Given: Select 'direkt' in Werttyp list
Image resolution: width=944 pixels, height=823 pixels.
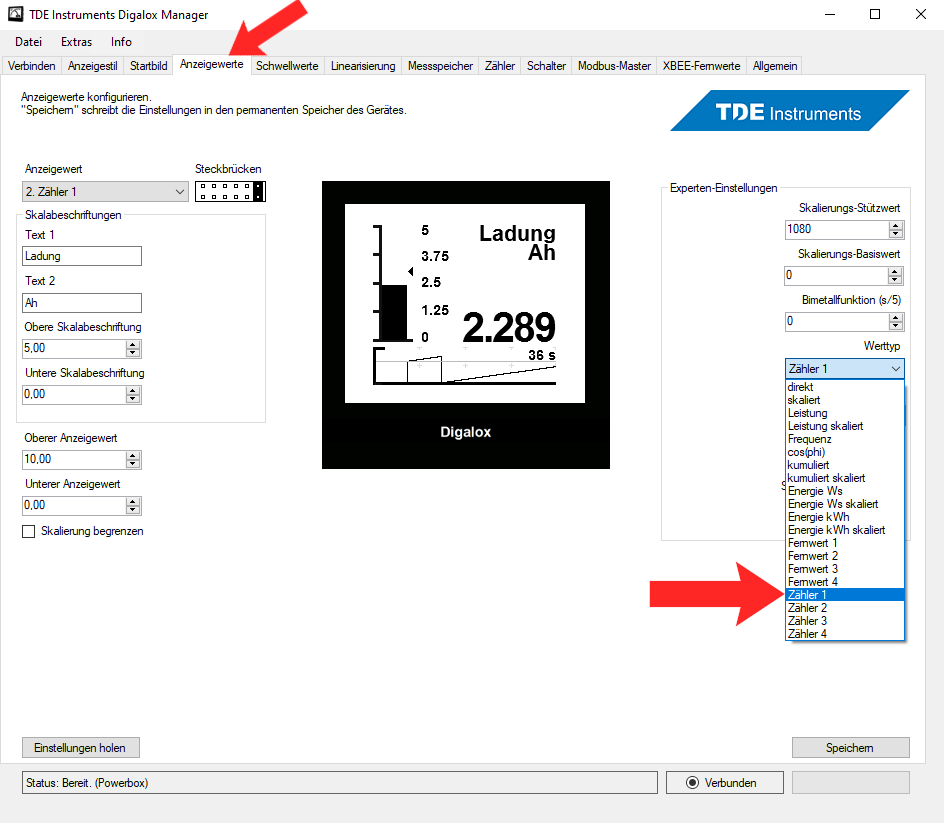Looking at the screenshot, I should tap(845, 387).
